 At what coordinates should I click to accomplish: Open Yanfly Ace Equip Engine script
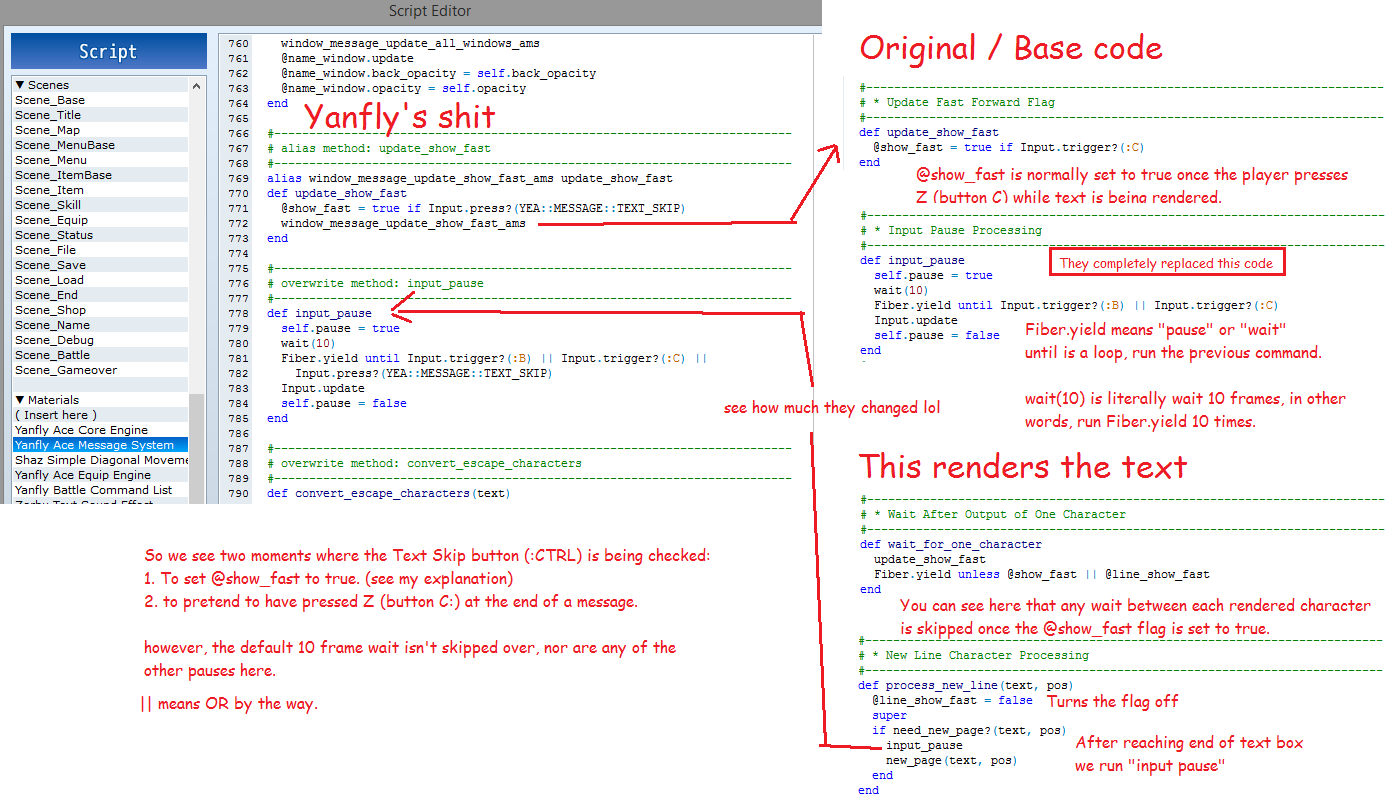pos(100,475)
